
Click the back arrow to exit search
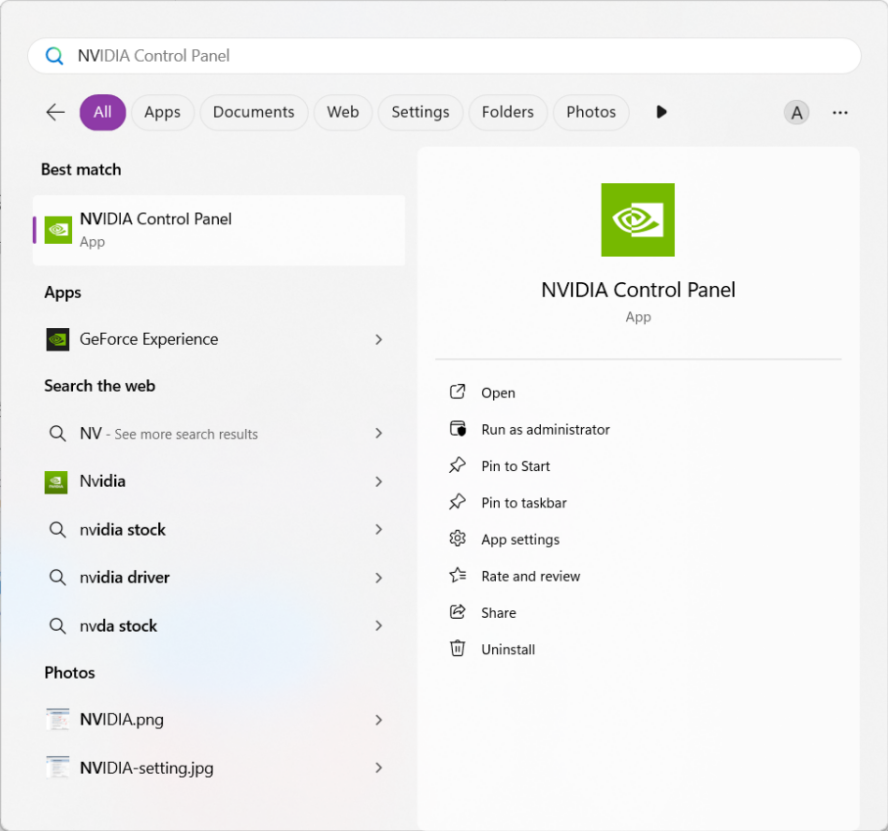55,112
